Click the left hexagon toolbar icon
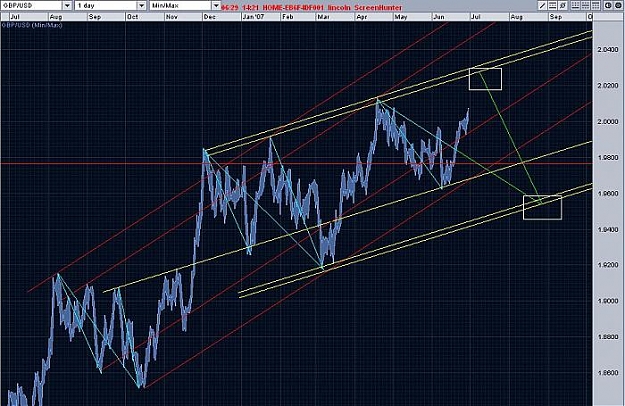Screen dimensions: 625x406 [608, 6]
